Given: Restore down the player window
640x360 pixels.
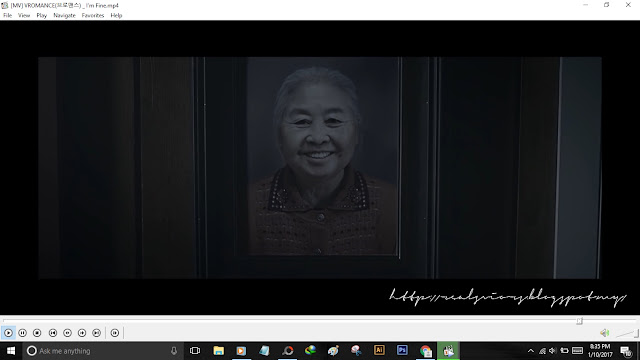Looking at the screenshot, I should 607,5.
